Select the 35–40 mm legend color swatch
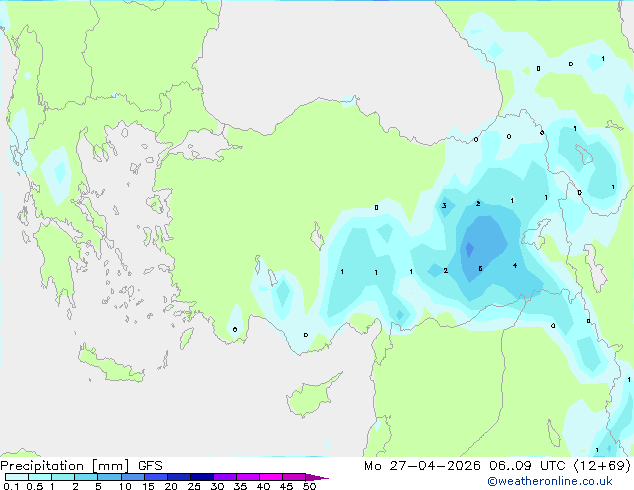The width and height of the screenshot is (634, 490). click(248, 477)
